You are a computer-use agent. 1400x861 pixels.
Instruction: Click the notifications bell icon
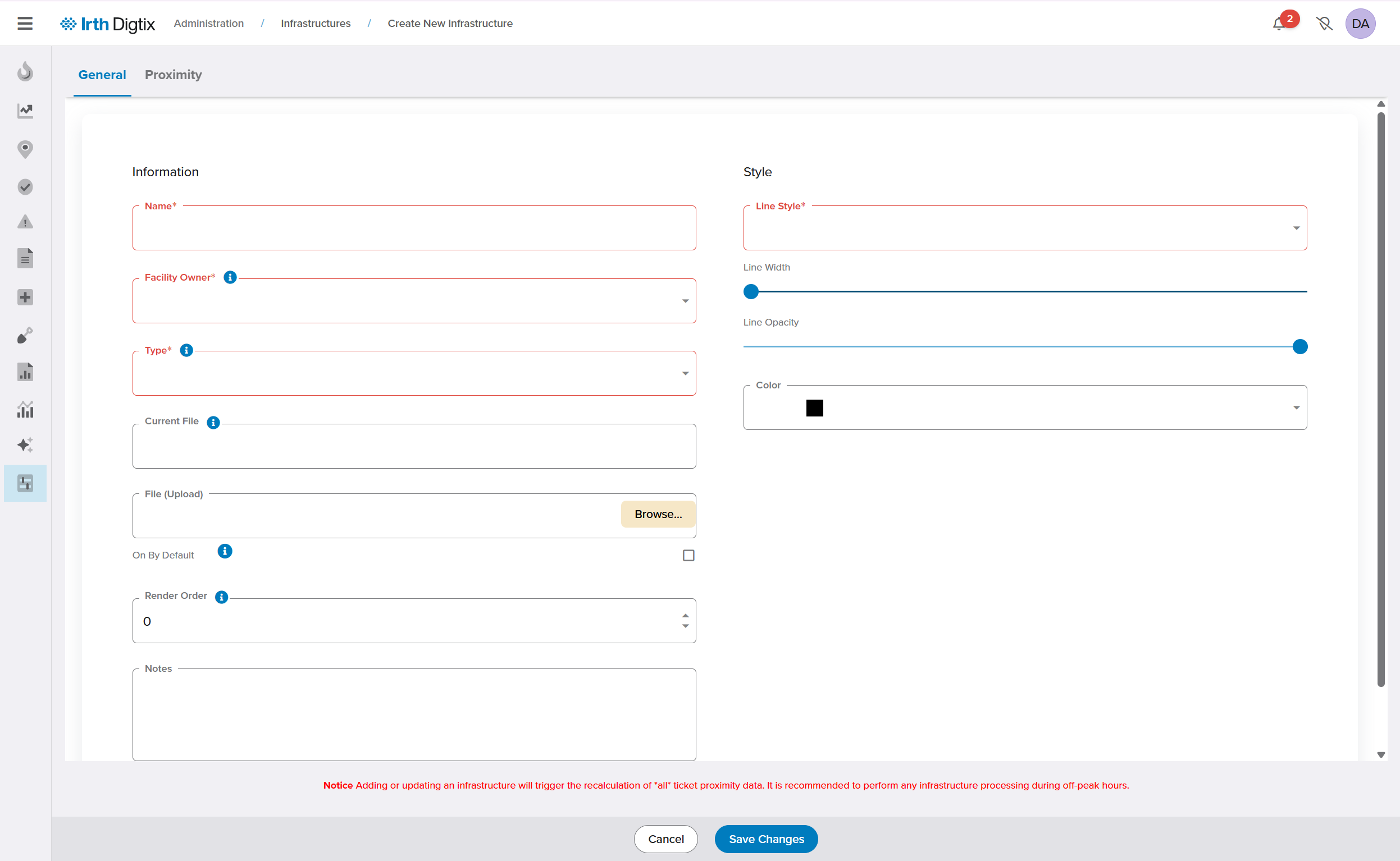tap(1279, 24)
